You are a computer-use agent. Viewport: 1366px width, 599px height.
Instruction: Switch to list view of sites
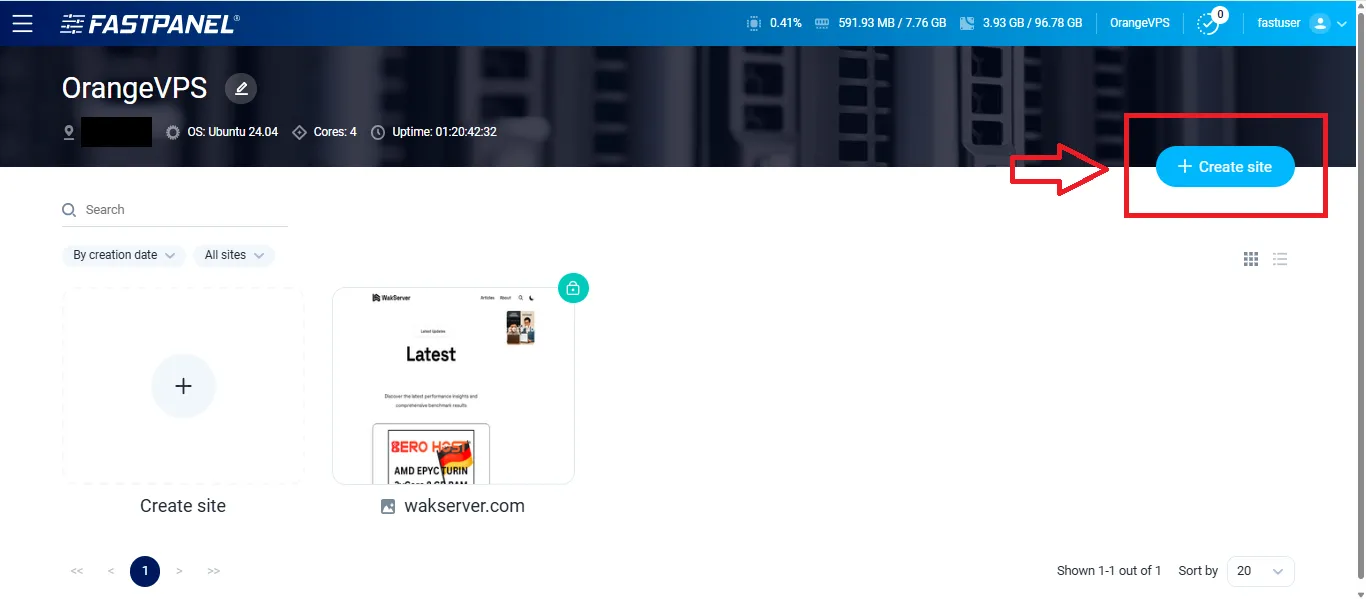pos(1280,259)
